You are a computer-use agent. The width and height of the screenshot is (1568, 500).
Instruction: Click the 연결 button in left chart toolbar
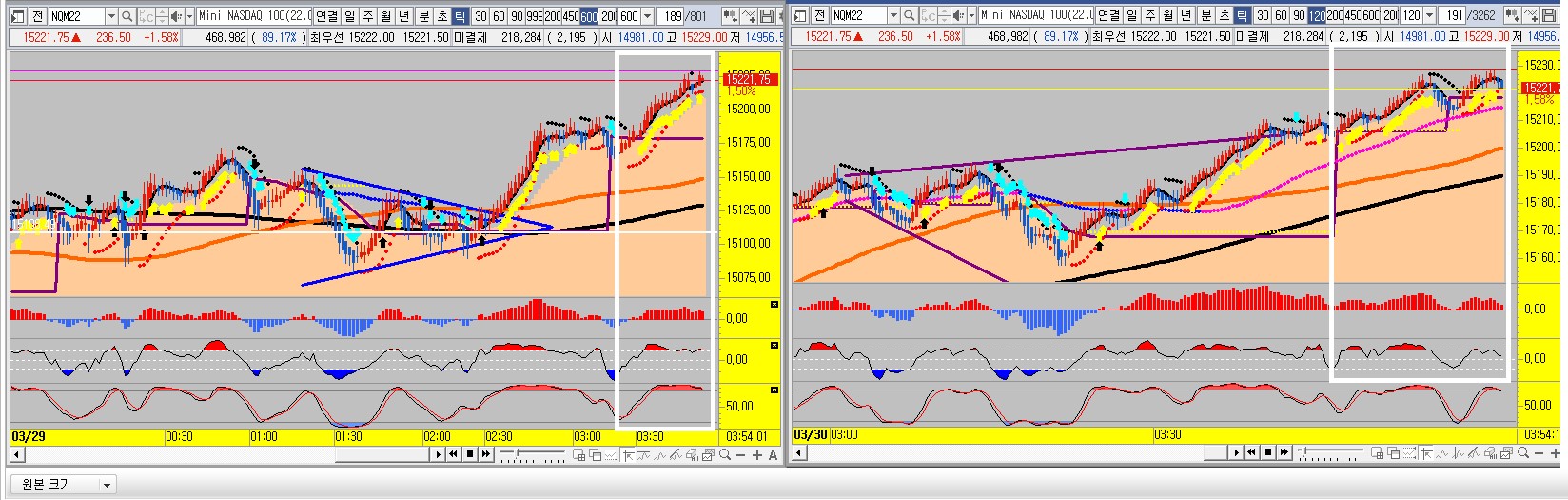[x=326, y=16]
